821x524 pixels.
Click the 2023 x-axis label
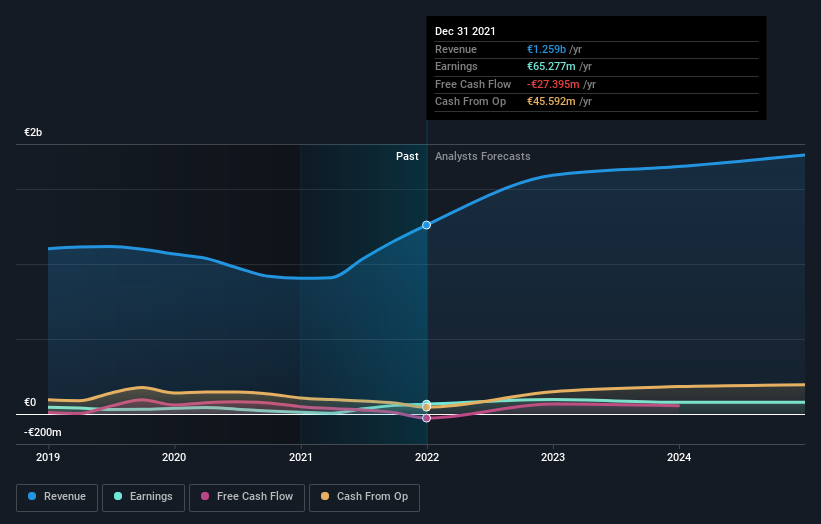553,458
